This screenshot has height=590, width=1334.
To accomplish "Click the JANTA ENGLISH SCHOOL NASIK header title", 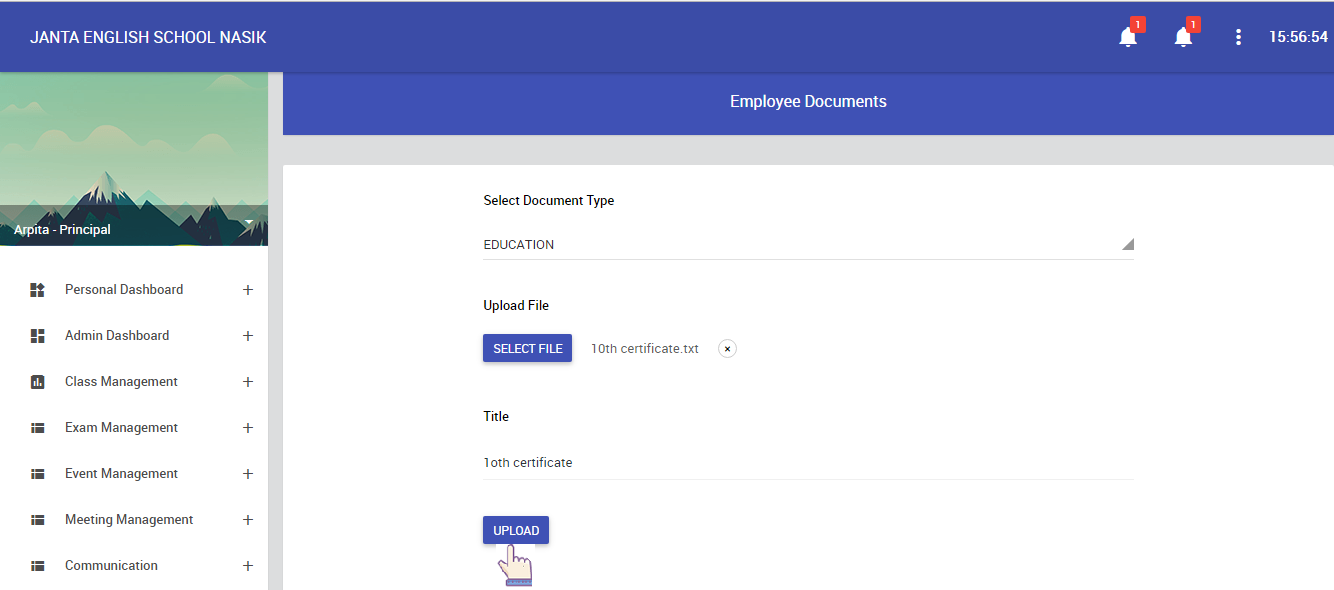I will click(x=148, y=37).
